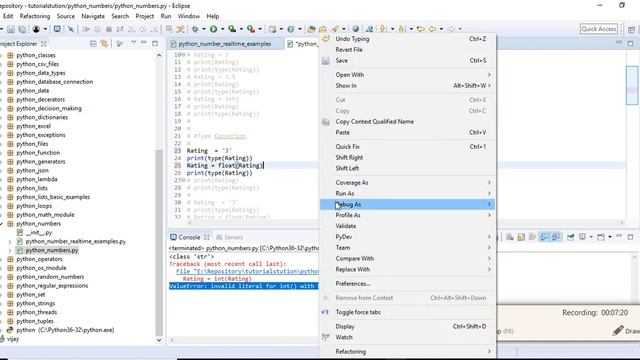Image resolution: width=640 pixels, height=360 pixels.
Task: Open the traceback File link in the console
Action: click(x=247, y=271)
